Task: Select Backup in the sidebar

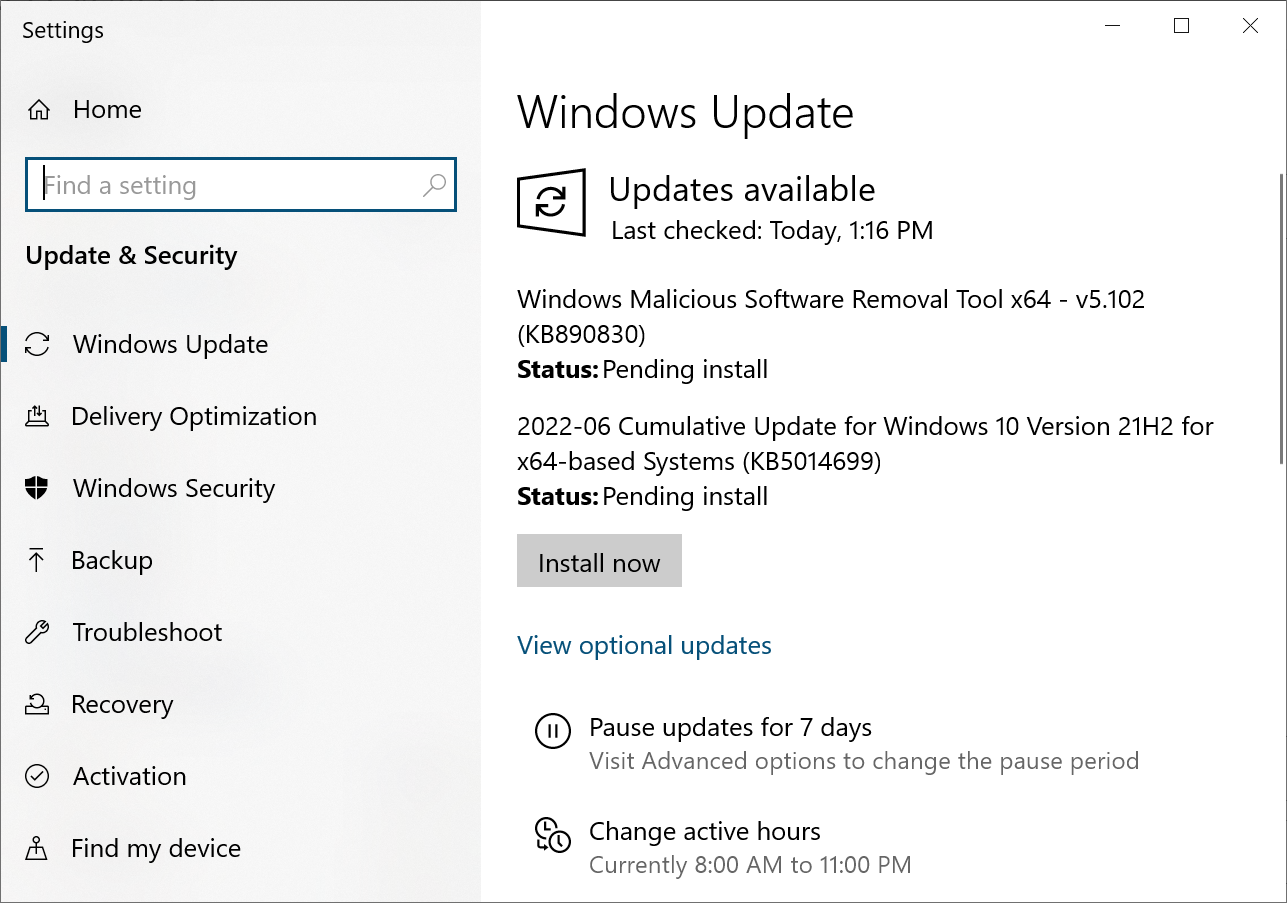Action: click(112, 561)
